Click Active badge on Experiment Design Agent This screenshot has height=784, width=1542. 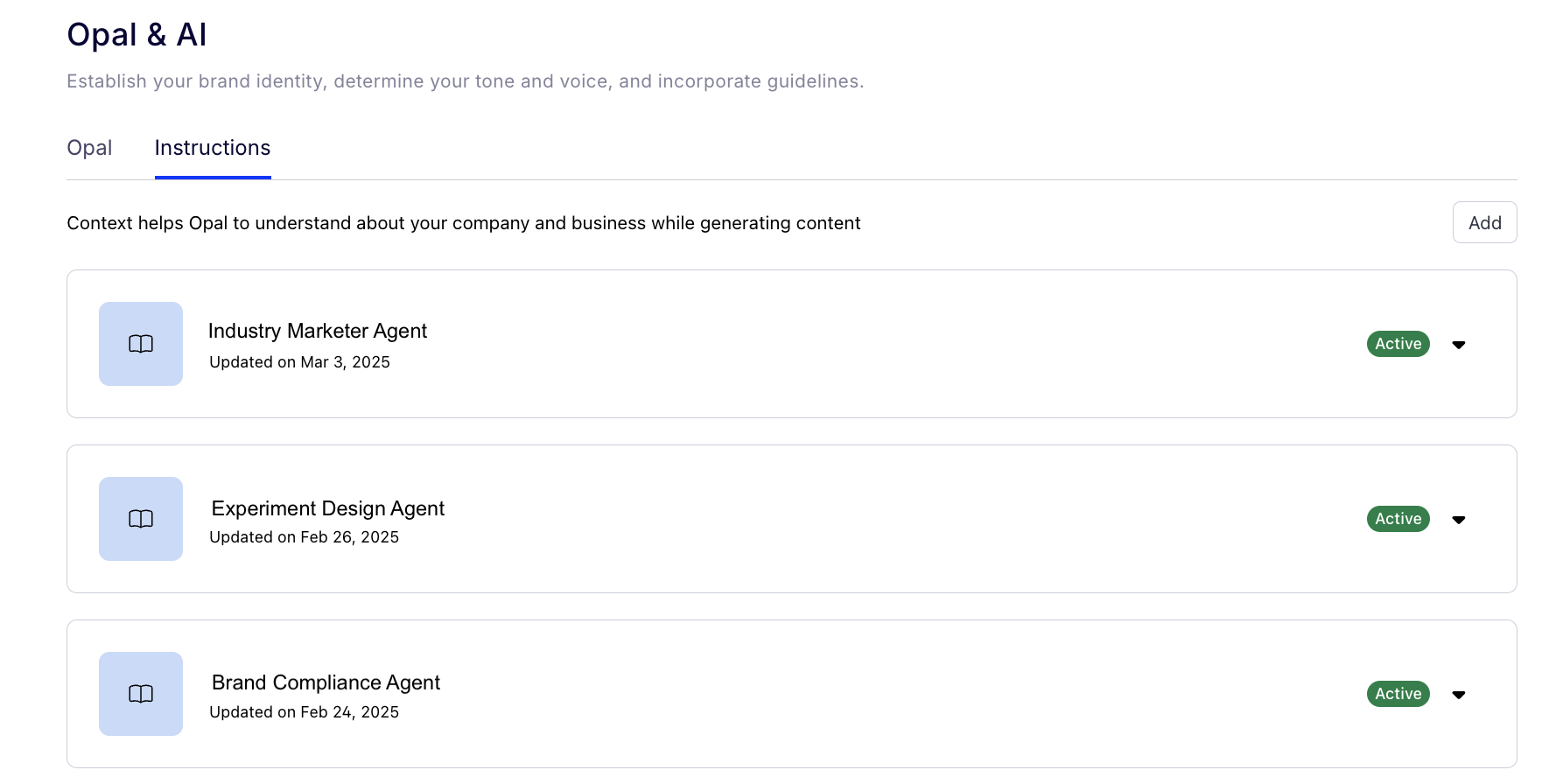point(1398,519)
